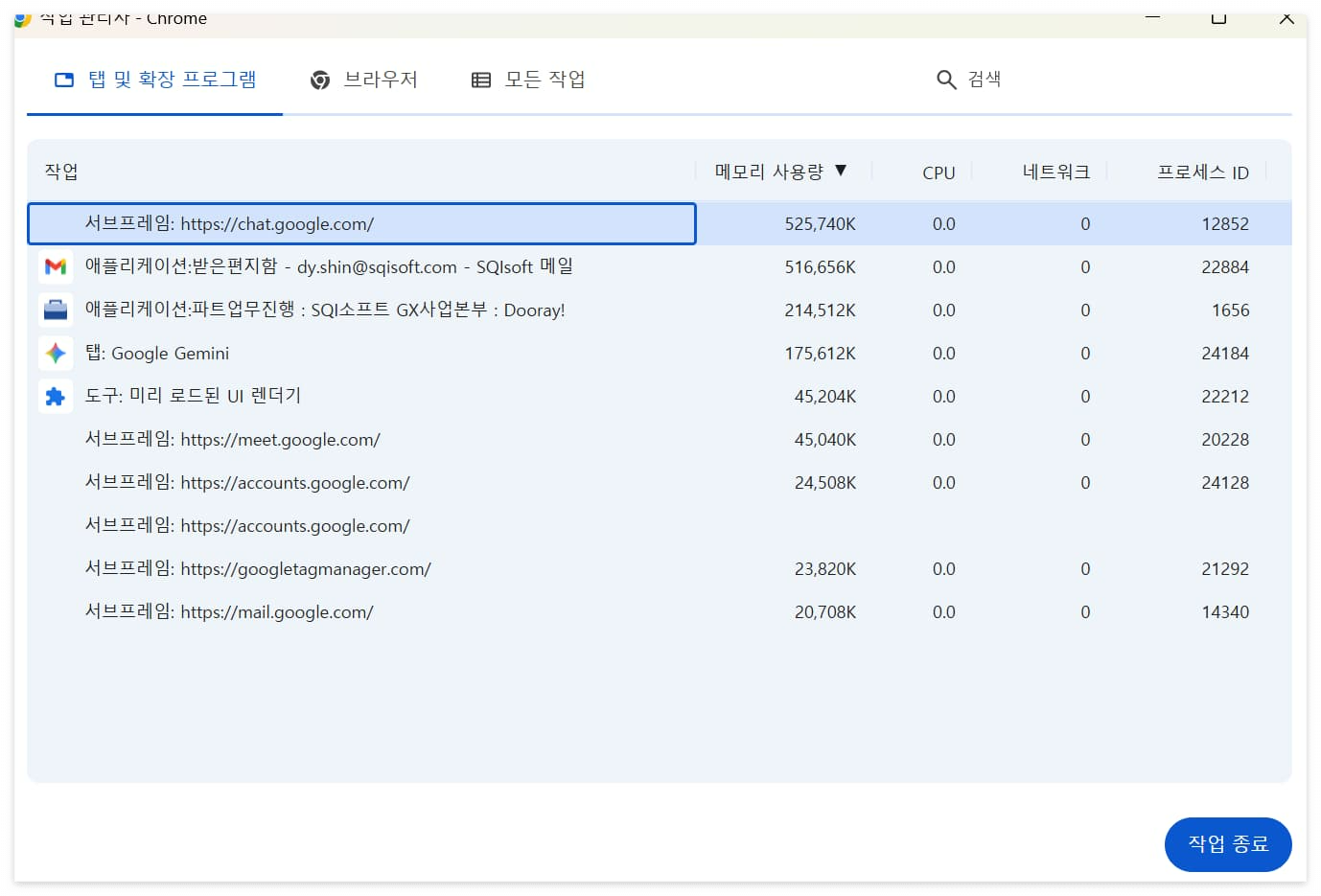This screenshot has height=896, width=1321.
Task: Select 애플리케이션:받은편지함 SQIsoft 메일 row
Action: (660, 266)
